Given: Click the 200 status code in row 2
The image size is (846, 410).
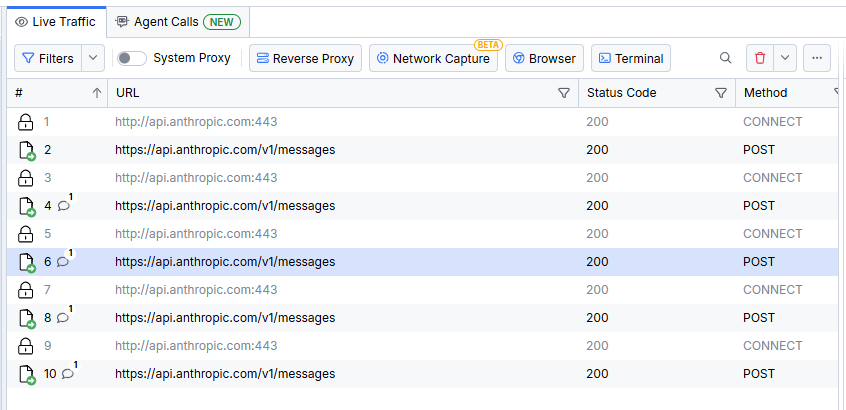Looking at the screenshot, I should click(x=597, y=150).
